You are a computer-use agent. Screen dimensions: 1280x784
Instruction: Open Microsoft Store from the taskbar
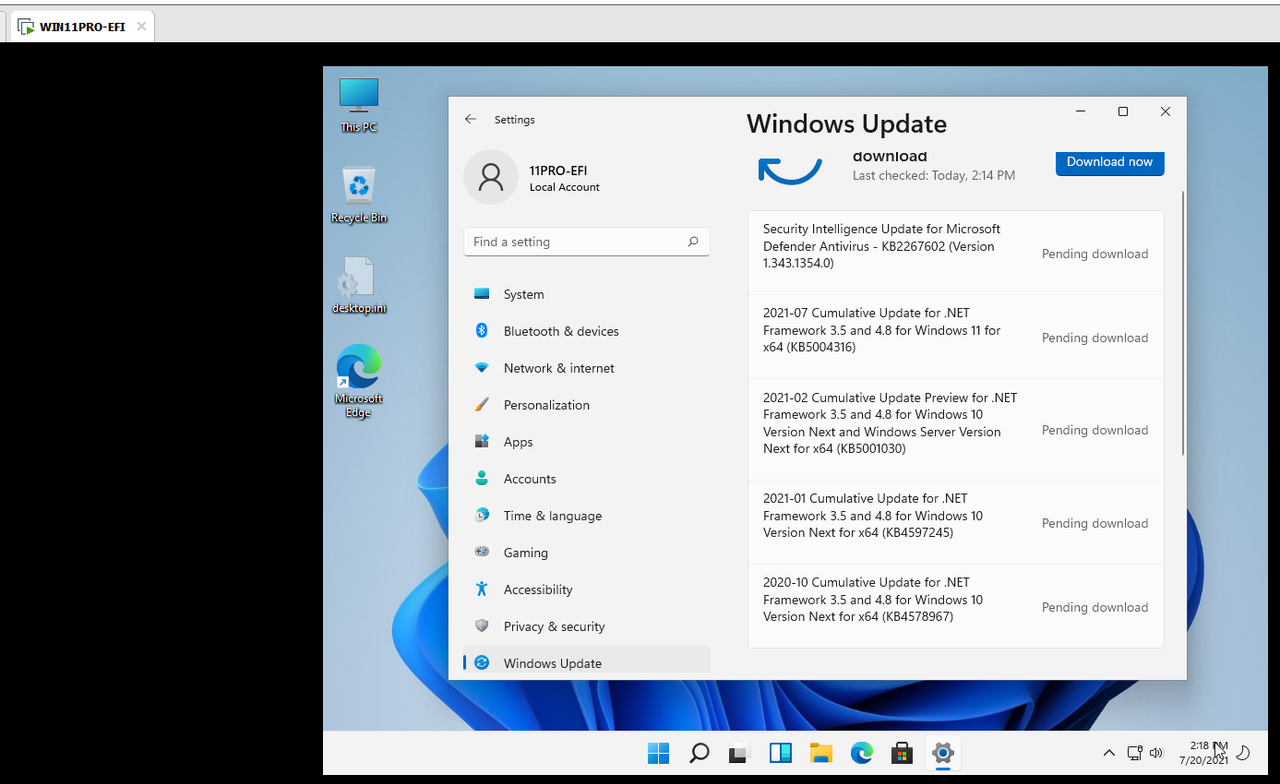click(902, 753)
